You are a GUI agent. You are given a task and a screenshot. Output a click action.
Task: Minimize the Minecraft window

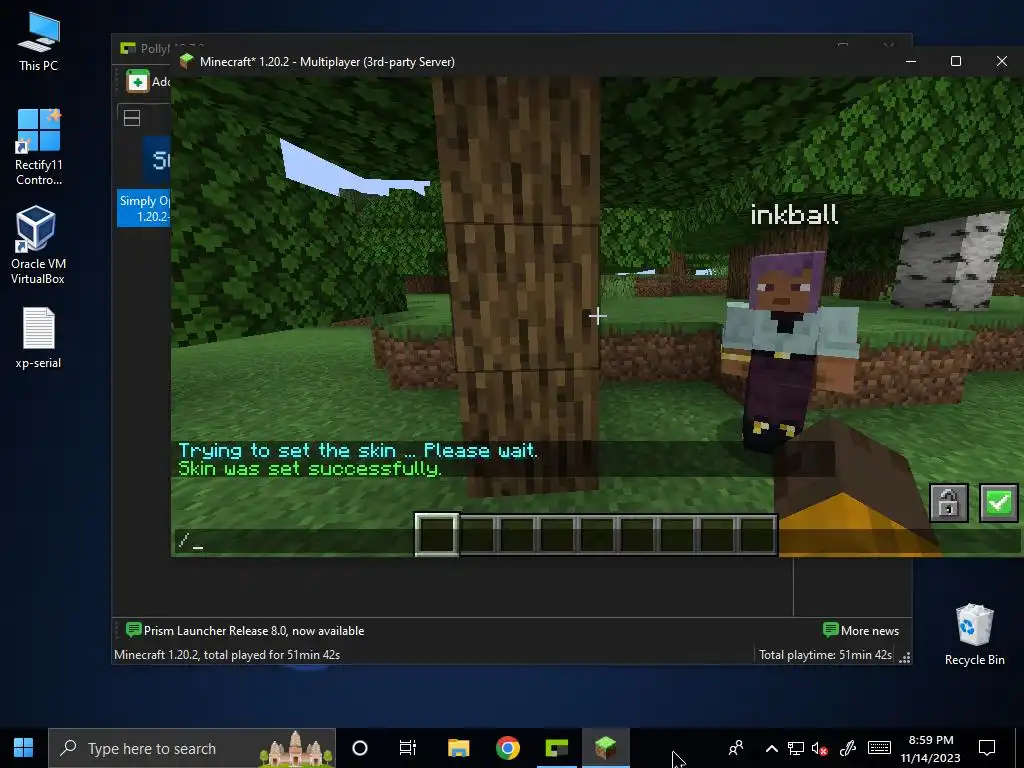click(x=911, y=61)
